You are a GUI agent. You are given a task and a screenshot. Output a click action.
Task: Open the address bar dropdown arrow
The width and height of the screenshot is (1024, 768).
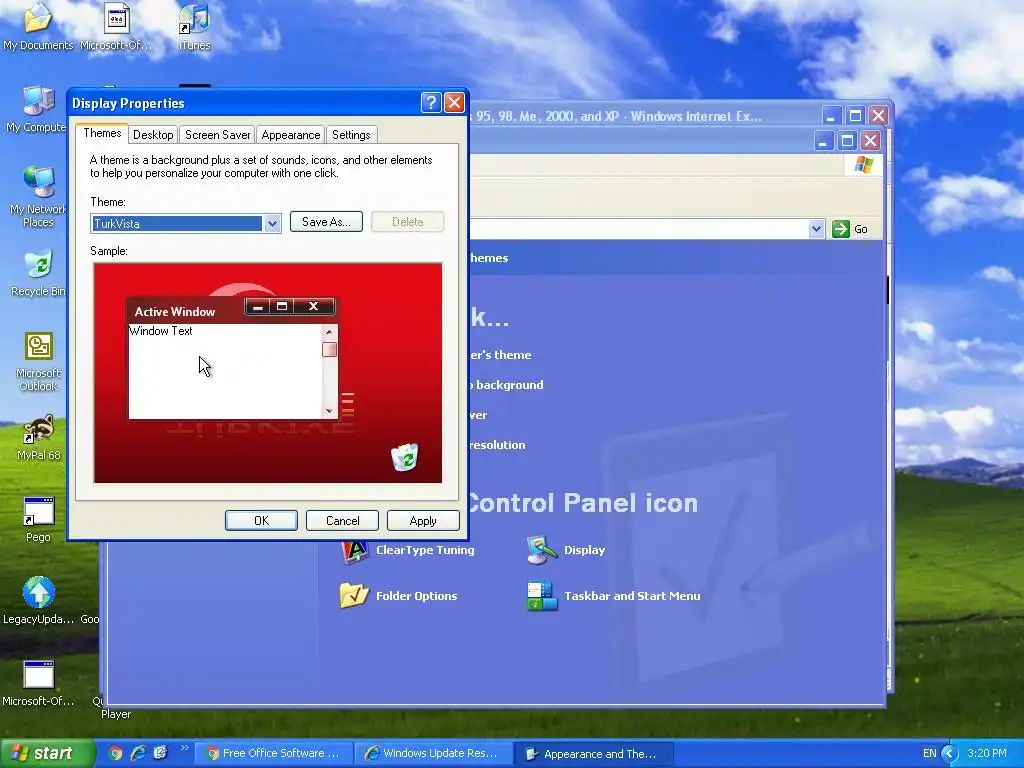(816, 229)
